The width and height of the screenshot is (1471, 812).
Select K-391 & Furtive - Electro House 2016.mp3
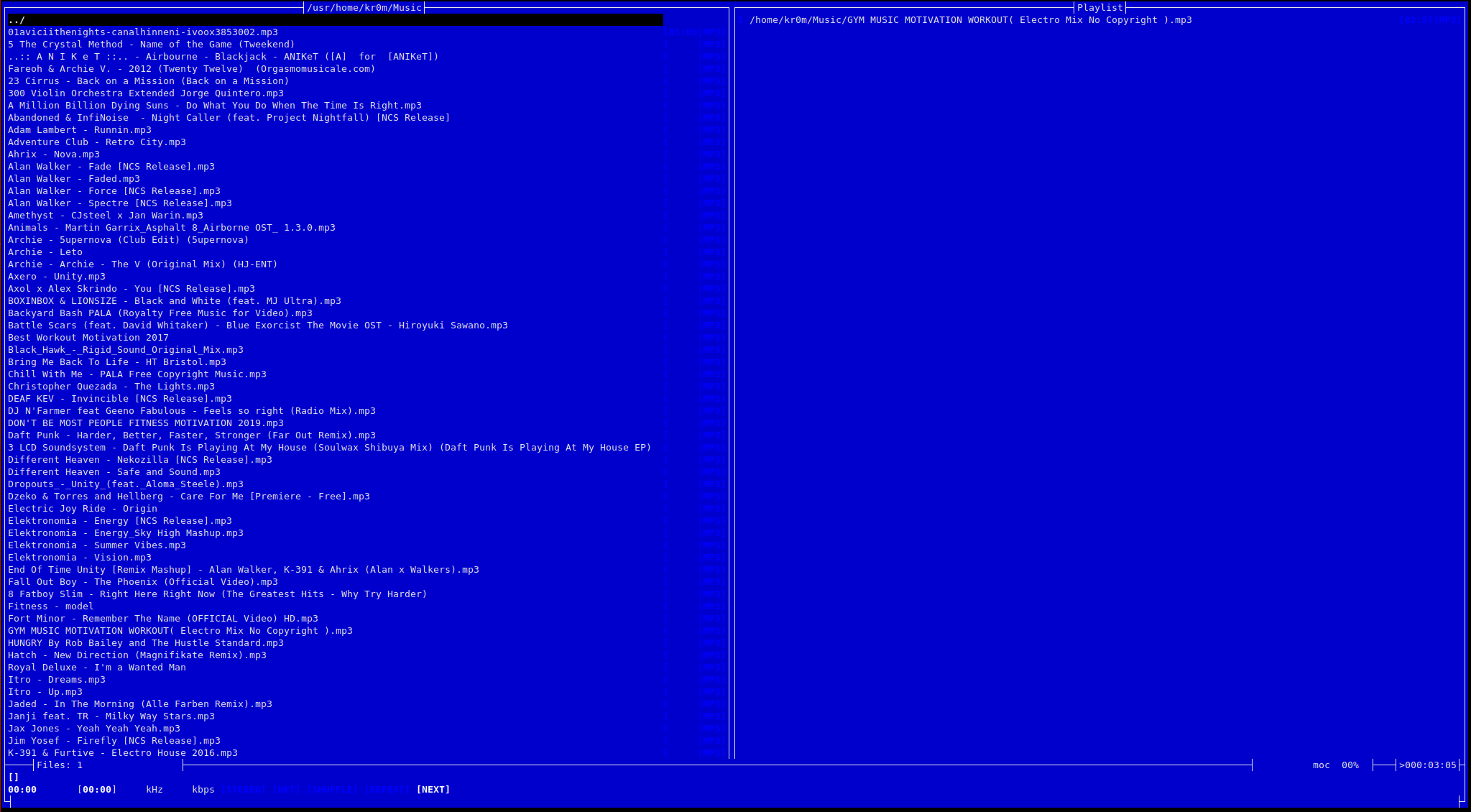tap(123, 753)
